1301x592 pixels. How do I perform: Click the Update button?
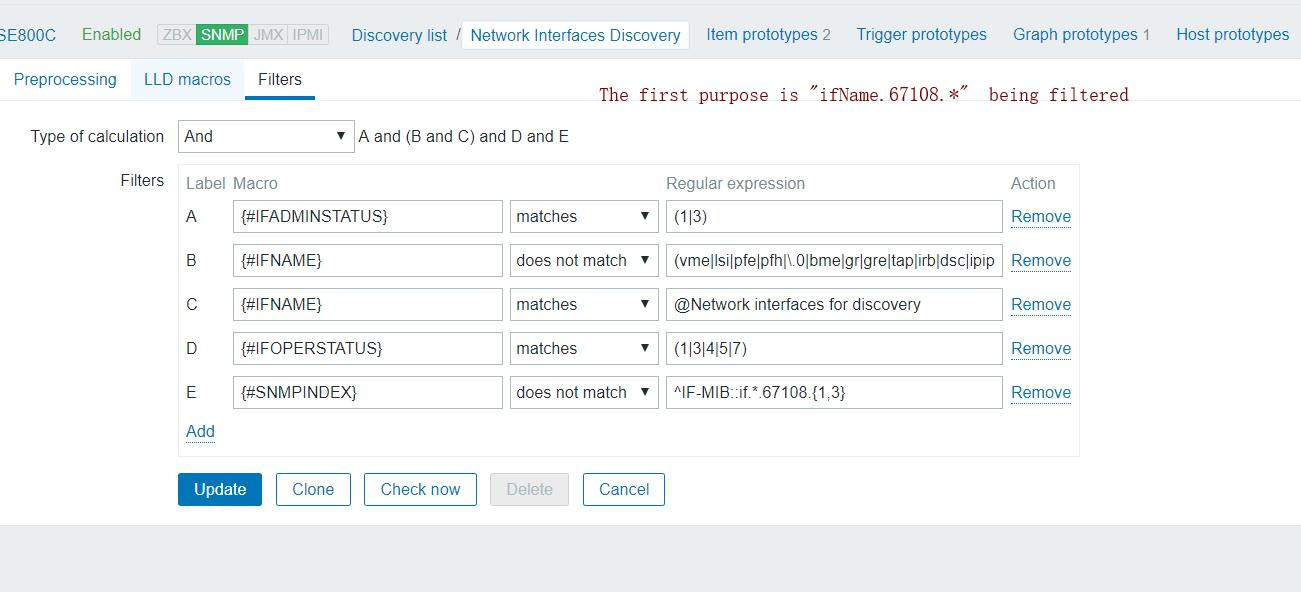click(x=220, y=490)
